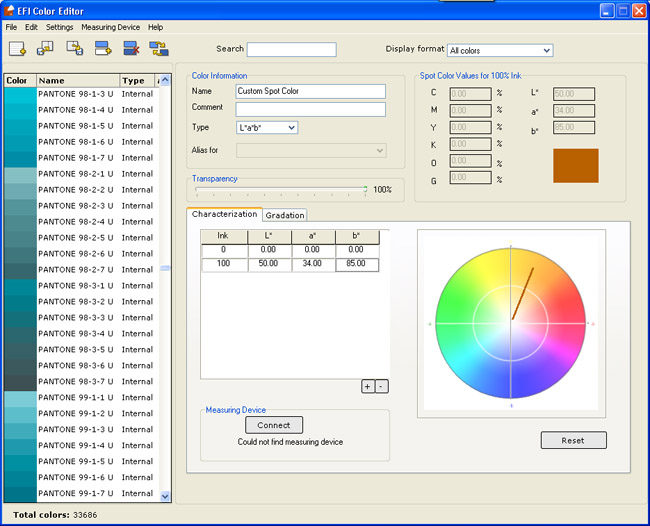Open the Measuring Device menu

pos(110,27)
